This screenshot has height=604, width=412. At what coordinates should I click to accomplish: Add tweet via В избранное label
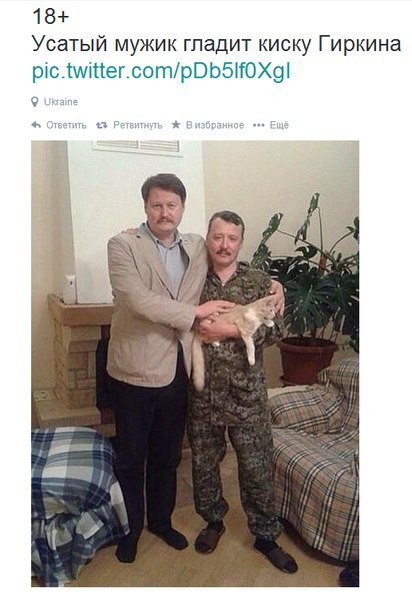[x=215, y=125]
